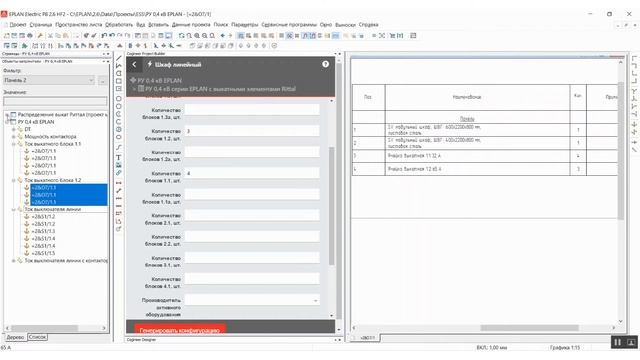Click the Zoom out magnifier icon
The width and height of the screenshot is (640, 360).
204,36
